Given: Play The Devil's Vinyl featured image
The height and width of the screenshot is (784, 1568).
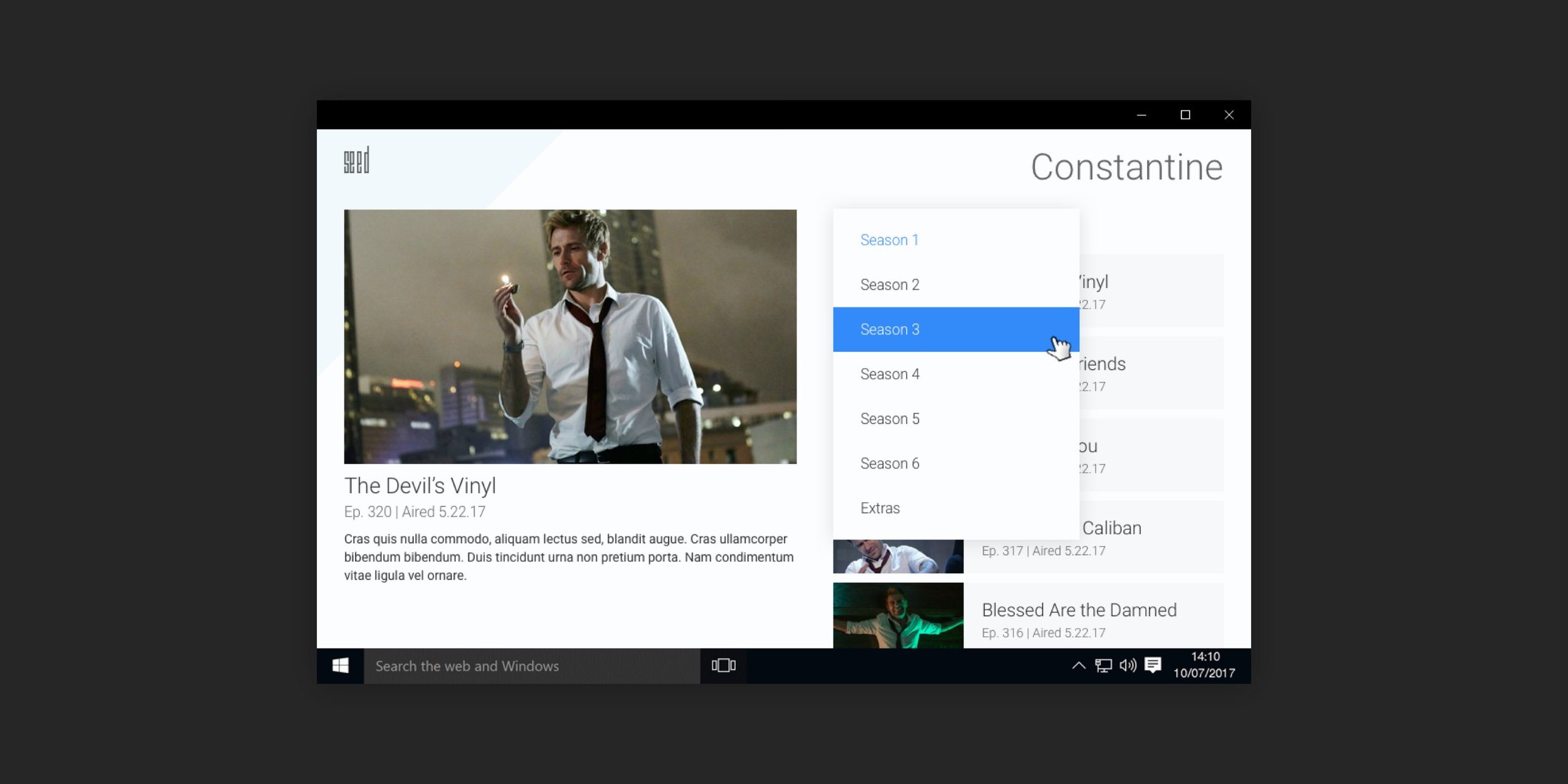Looking at the screenshot, I should coord(570,337).
